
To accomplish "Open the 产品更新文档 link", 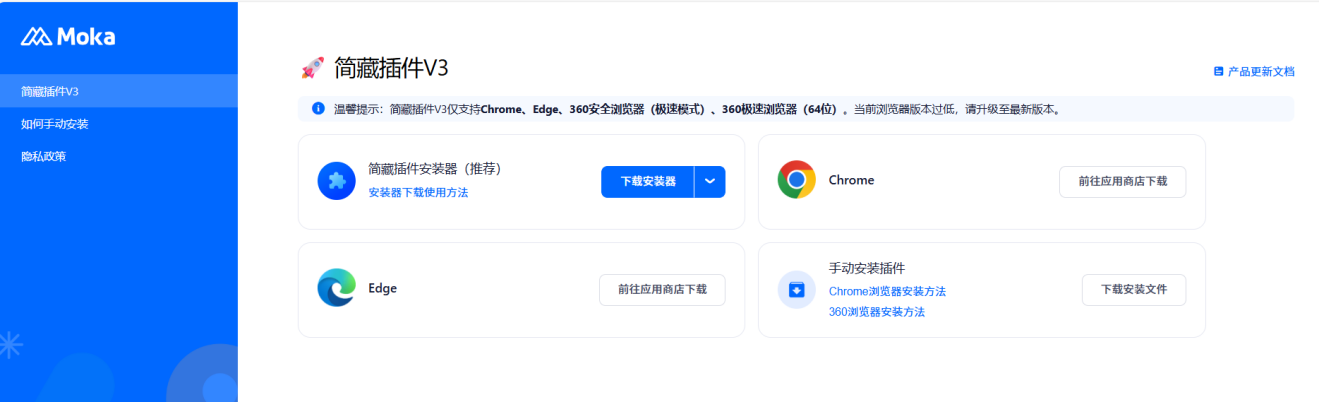I will (1260, 72).
